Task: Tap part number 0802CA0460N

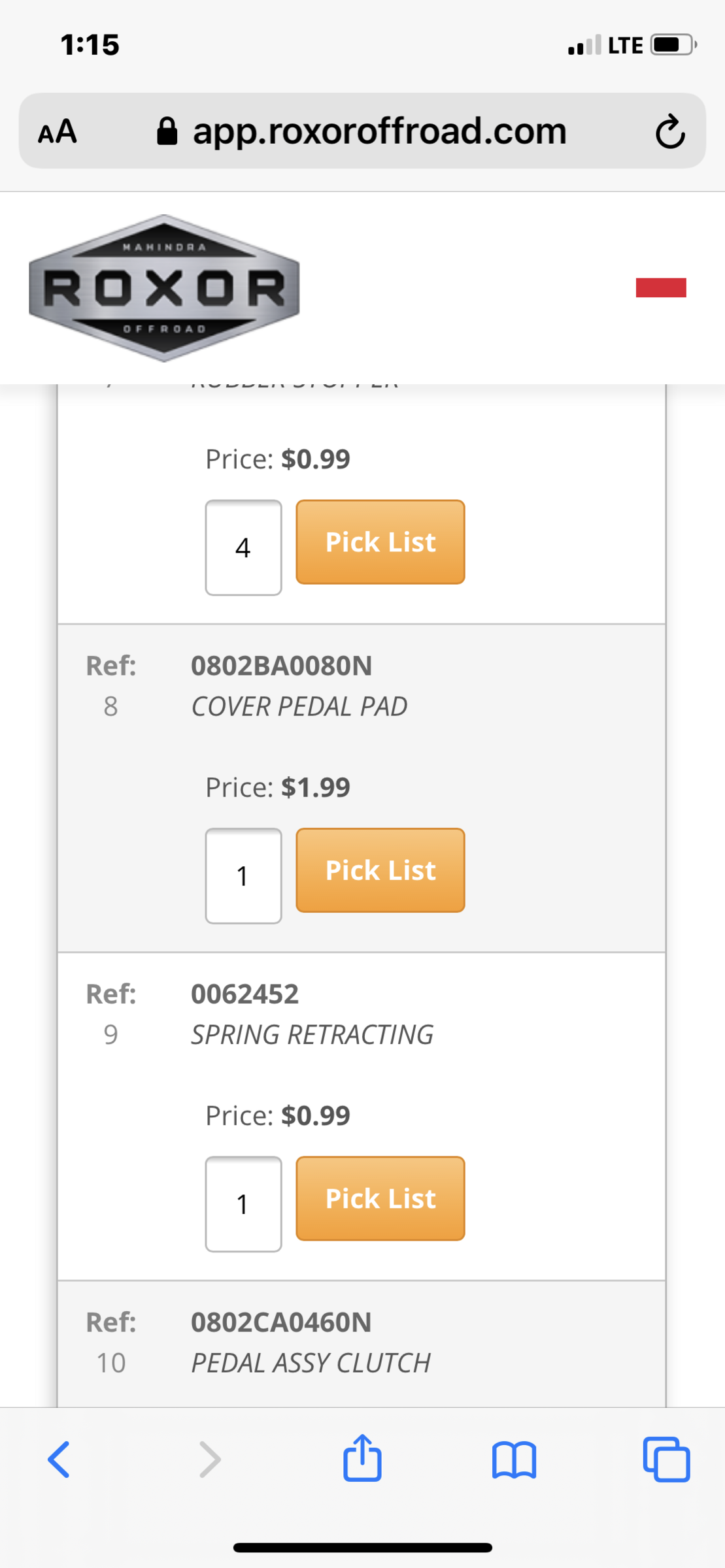Action: coord(281,1322)
